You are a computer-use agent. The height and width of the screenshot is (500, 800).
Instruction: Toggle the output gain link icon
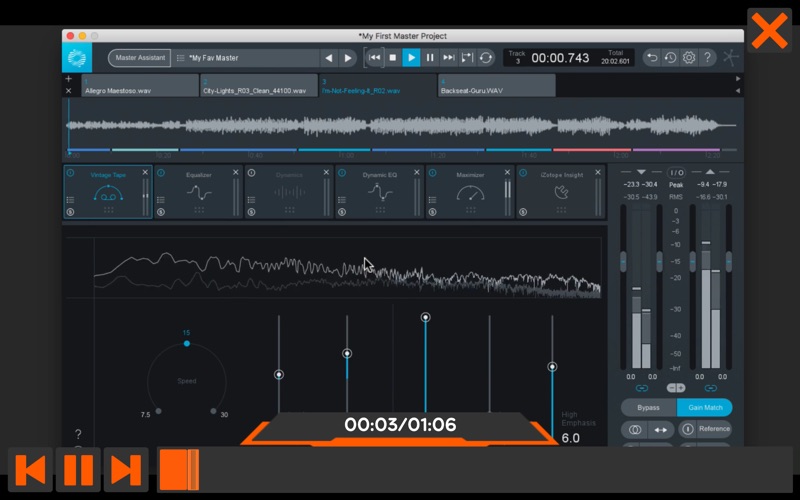pyautogui.click(x=711, y=388)
